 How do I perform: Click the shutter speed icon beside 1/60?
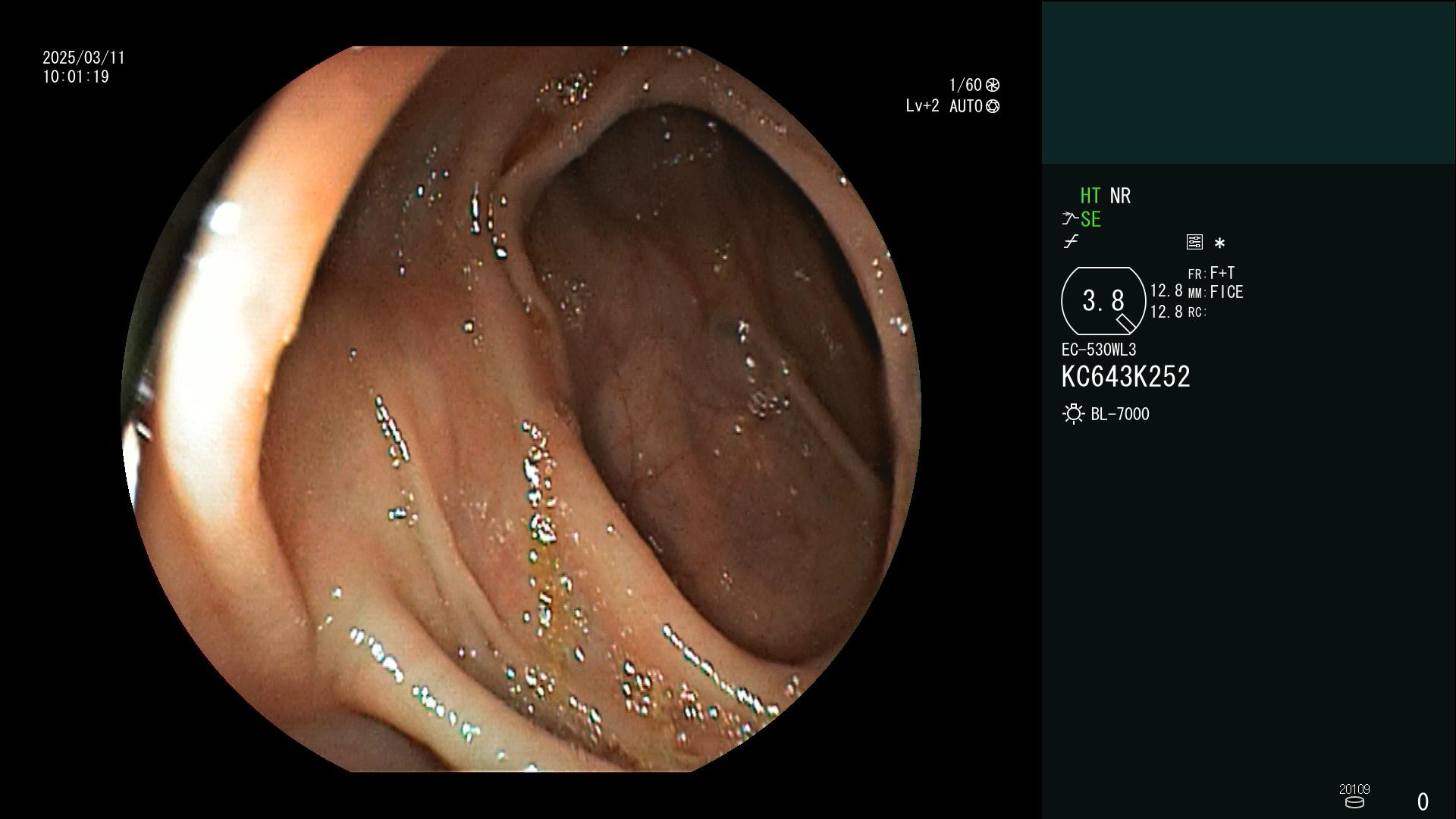point(992,85)
